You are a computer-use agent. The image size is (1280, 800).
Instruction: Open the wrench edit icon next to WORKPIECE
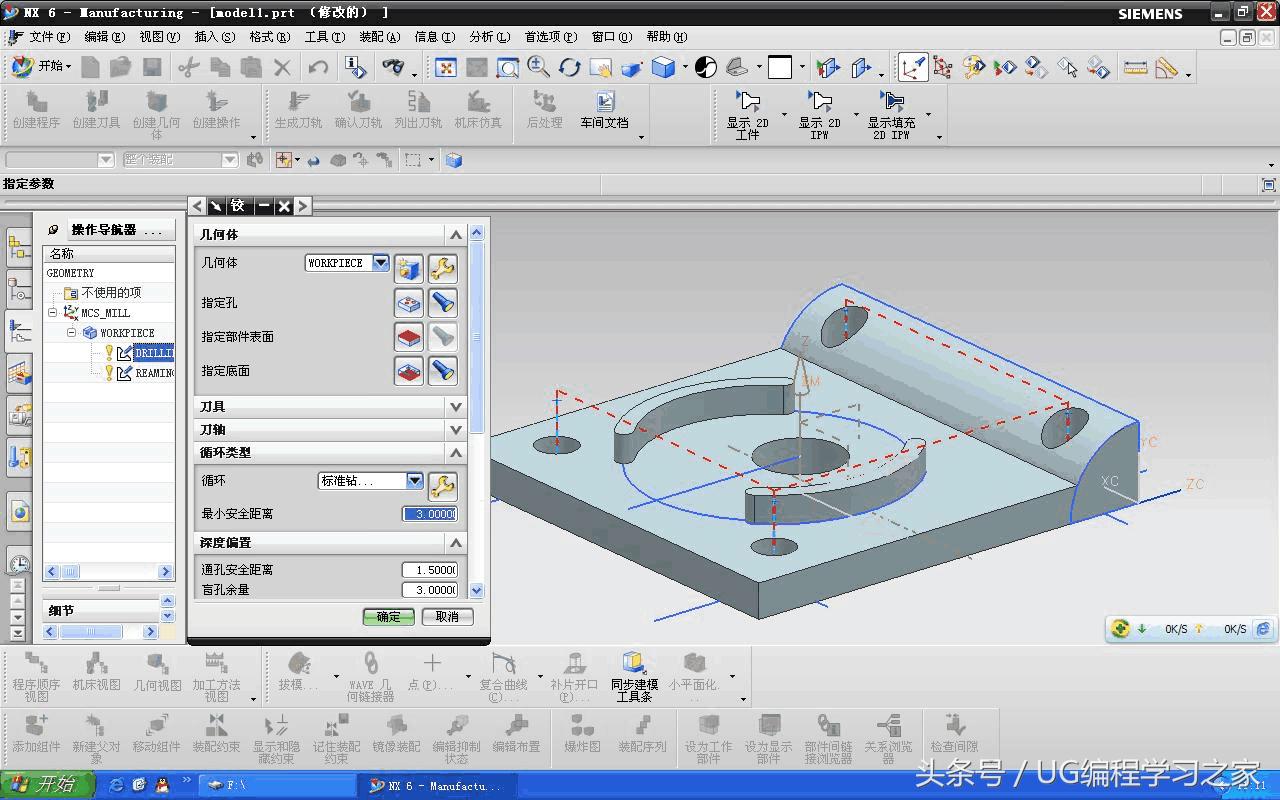(x=442, y=268)
